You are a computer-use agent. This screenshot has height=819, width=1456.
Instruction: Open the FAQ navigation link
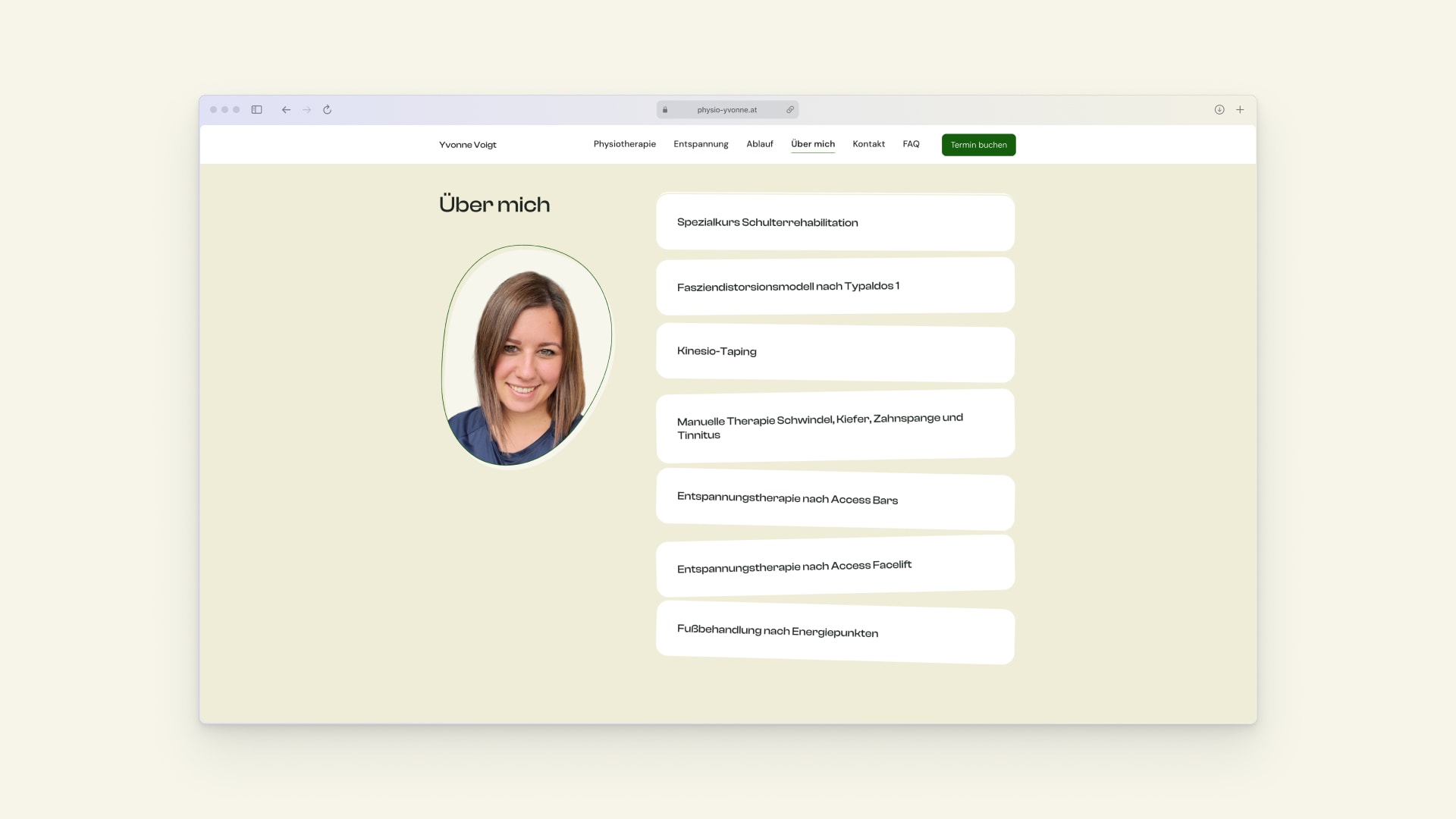point(911,144)
